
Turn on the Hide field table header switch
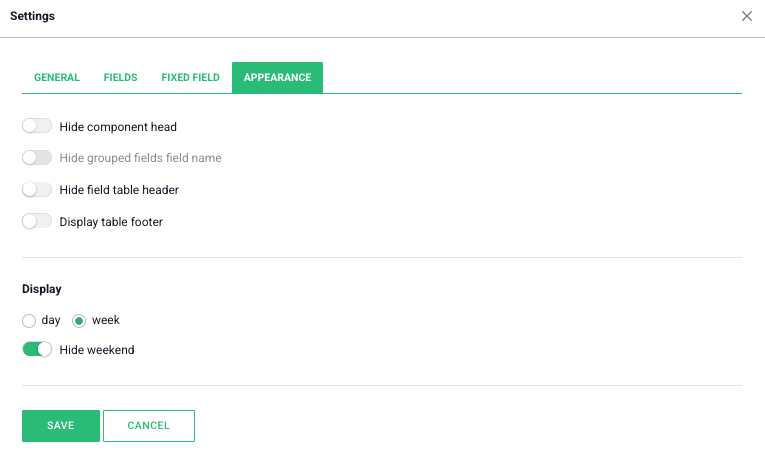click(37, 189)
